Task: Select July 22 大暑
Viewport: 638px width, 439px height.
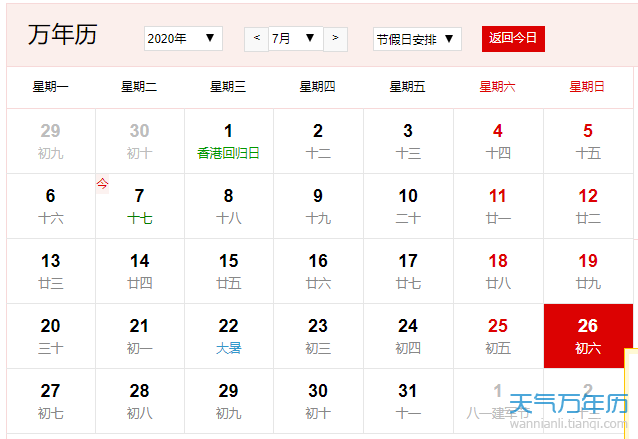Action: [229, 336]
